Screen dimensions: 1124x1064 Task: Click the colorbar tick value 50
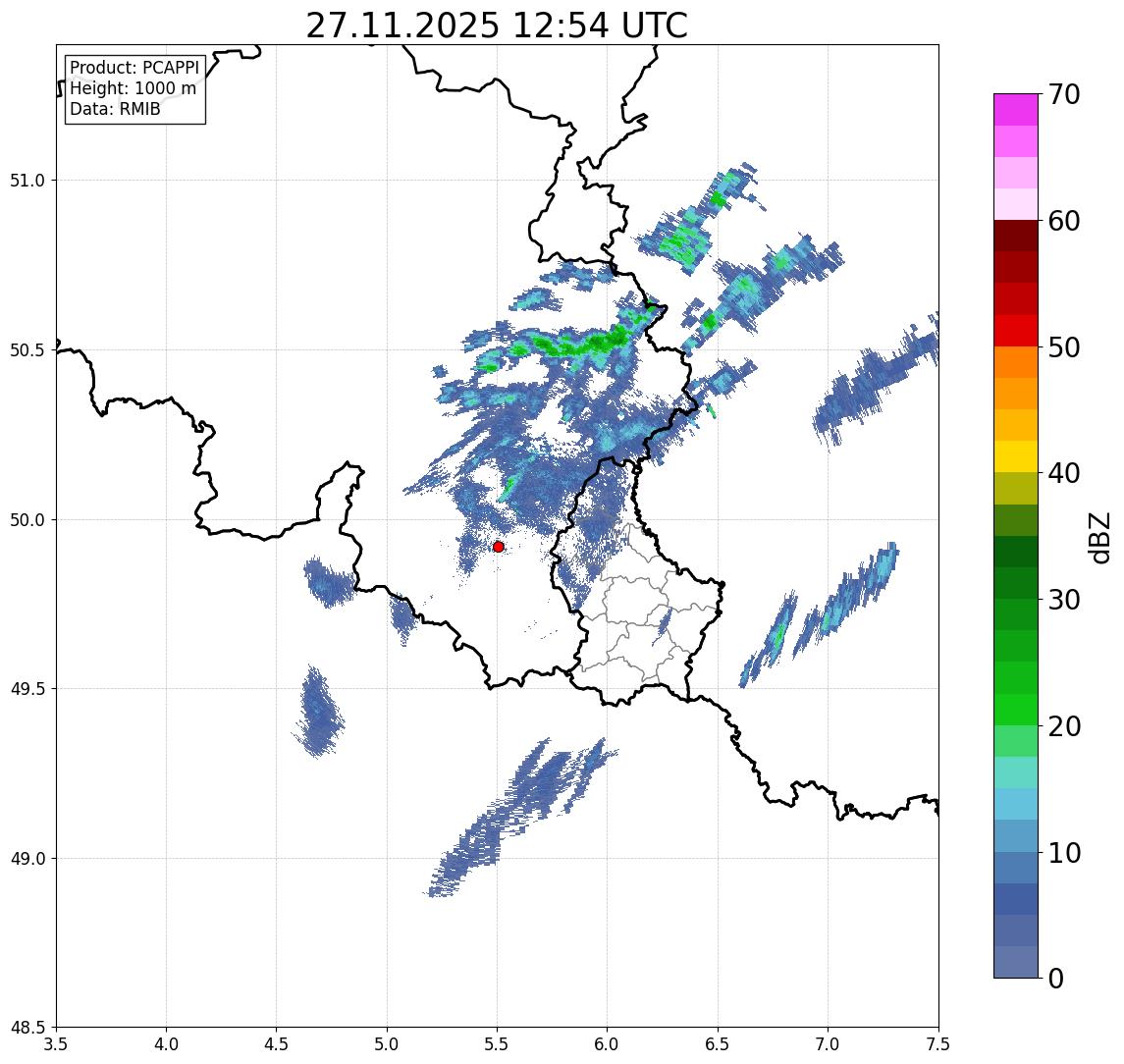[1064, 347]
